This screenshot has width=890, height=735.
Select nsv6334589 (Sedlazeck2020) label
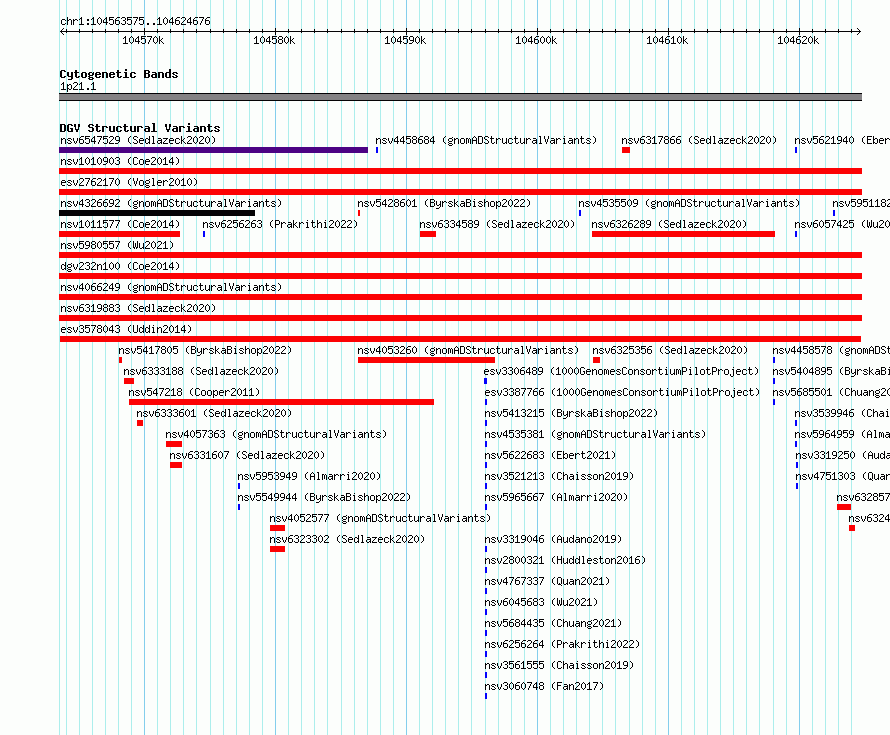click(497, 224)
